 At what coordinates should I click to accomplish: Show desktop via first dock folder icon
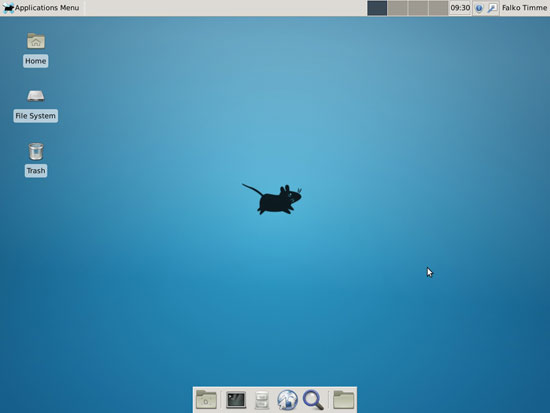[206, 400]
